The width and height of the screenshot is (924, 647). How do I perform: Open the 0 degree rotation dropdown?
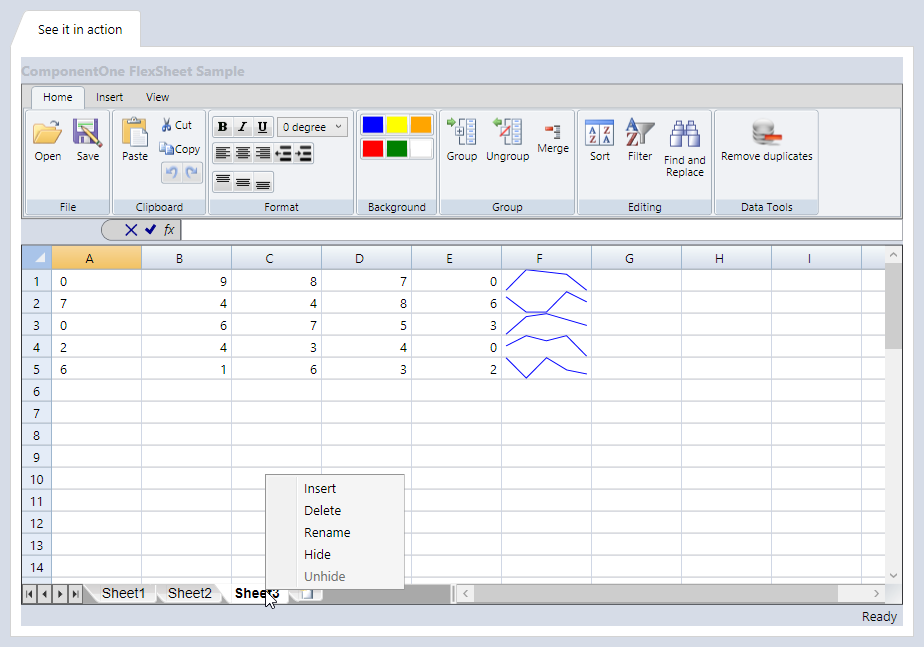pos(312,127)
